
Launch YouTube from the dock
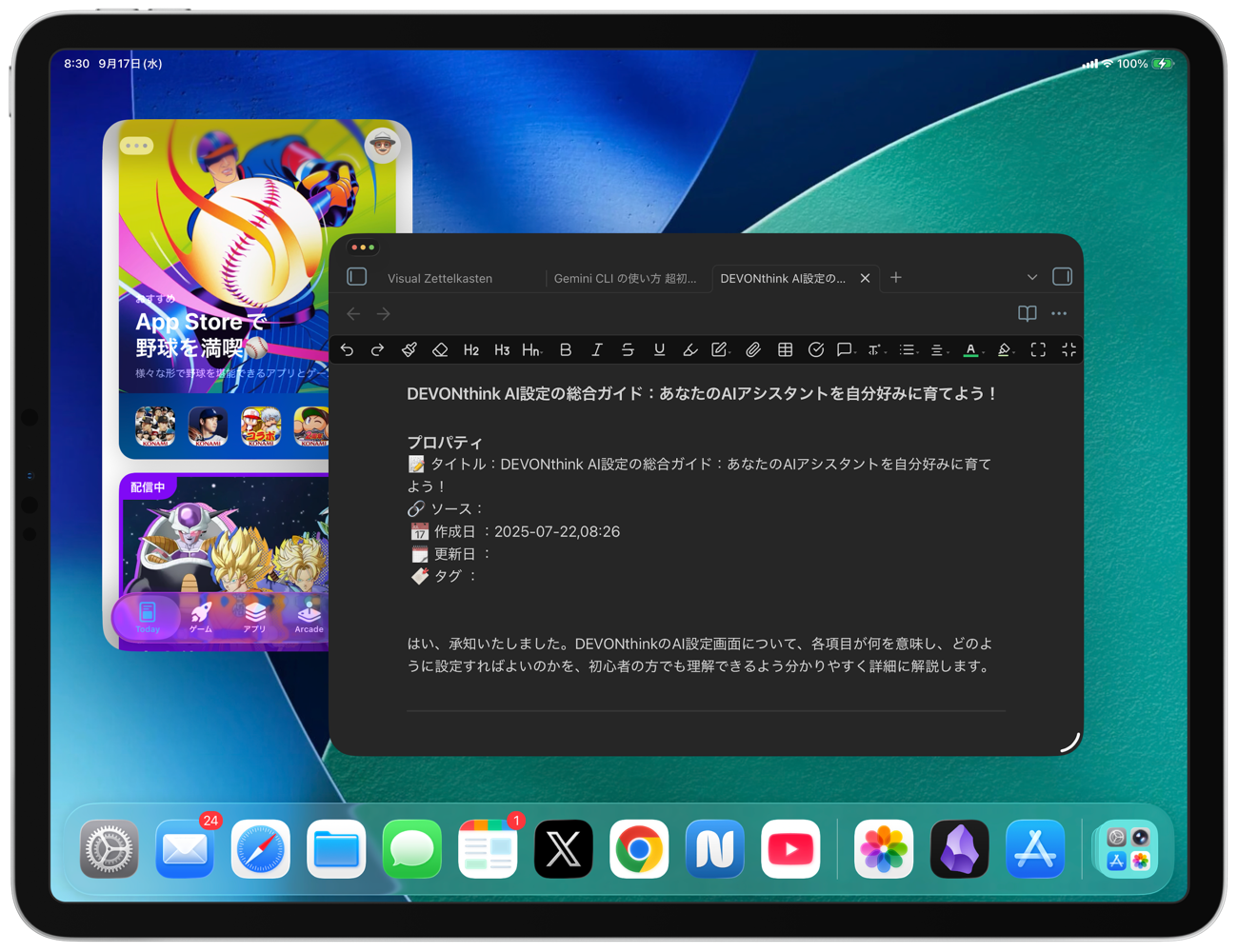coord(789,849)
